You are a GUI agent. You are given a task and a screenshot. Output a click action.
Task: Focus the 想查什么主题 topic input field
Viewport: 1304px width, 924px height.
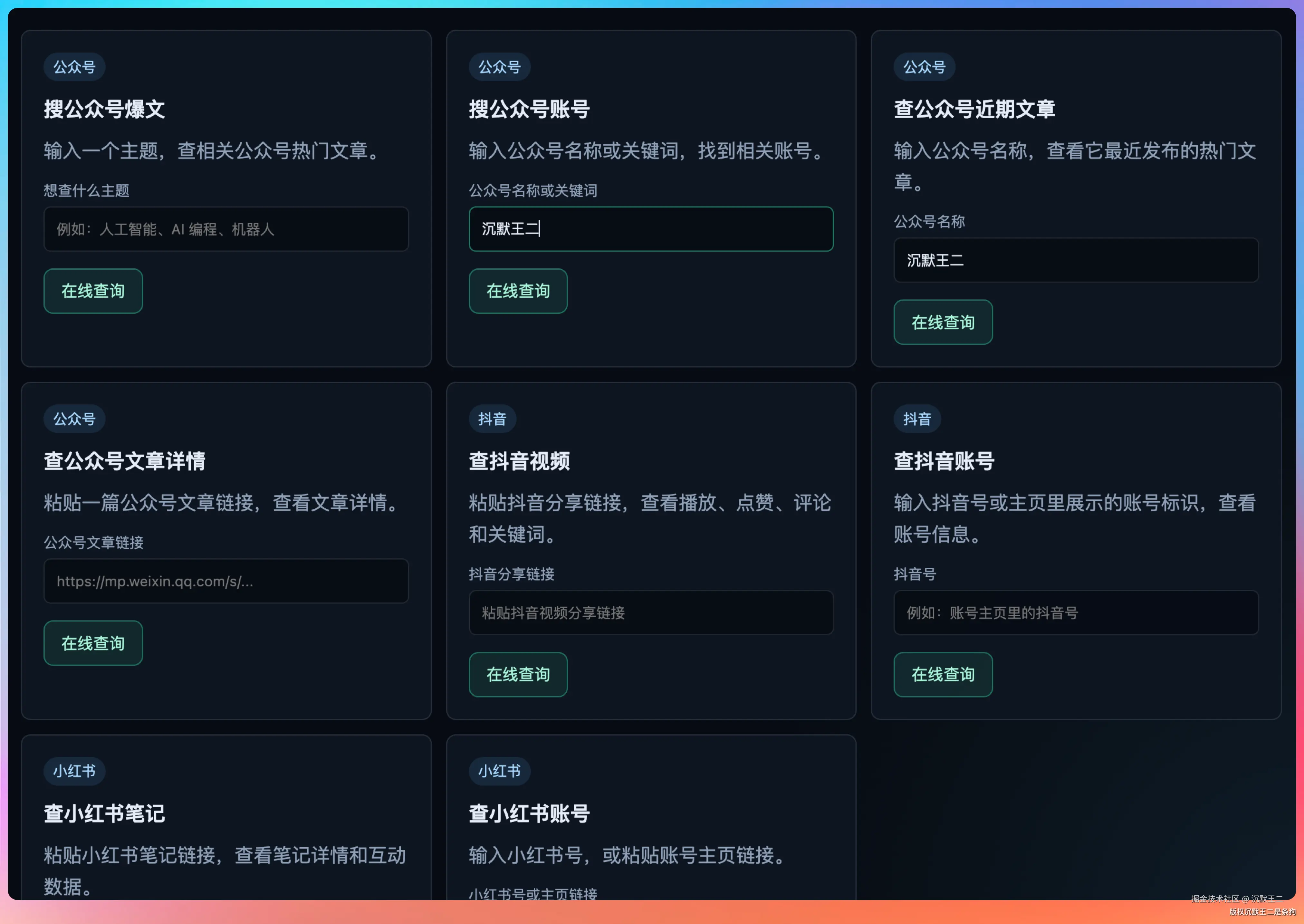point(226,229)
